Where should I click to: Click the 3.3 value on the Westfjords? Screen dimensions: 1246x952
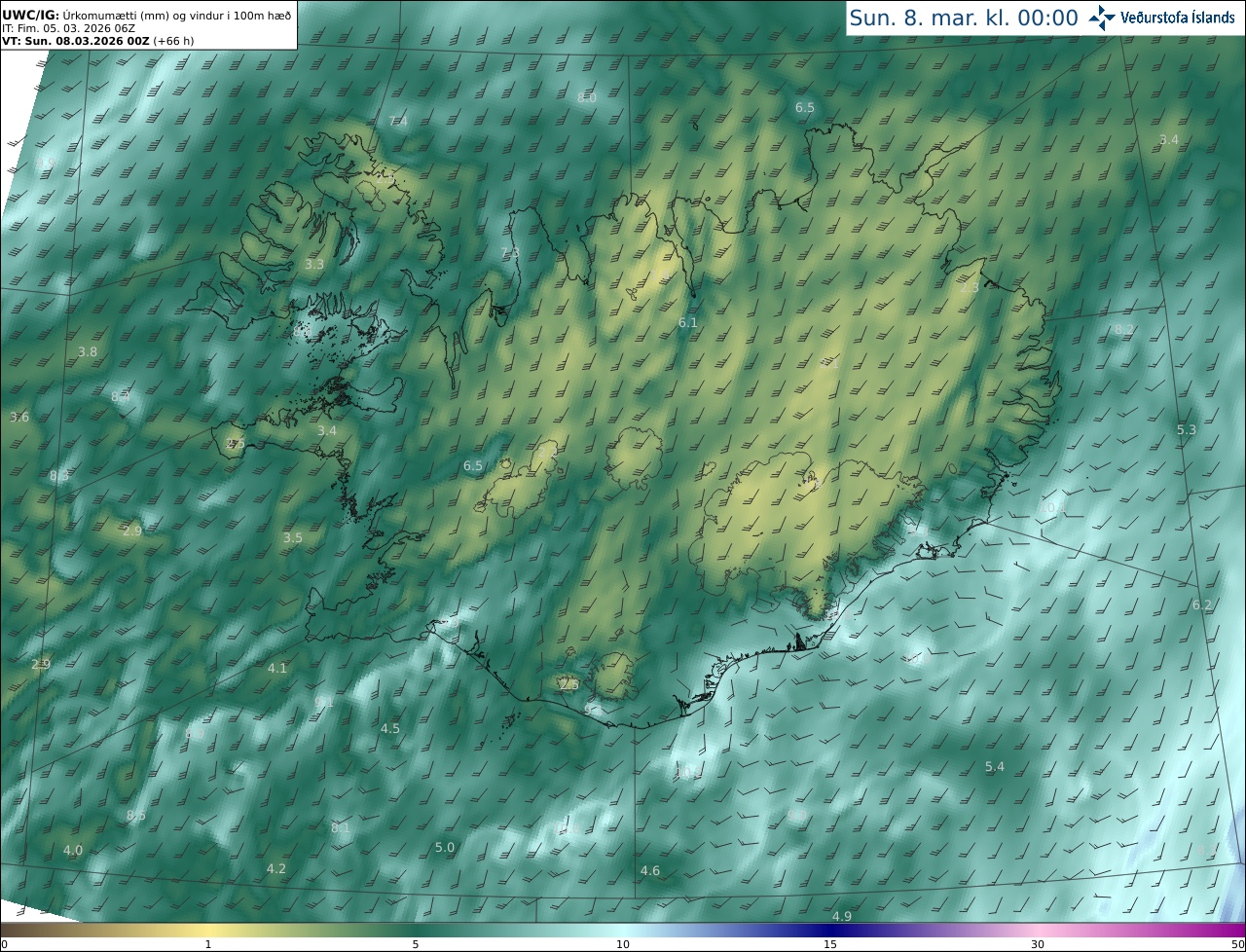314,264
